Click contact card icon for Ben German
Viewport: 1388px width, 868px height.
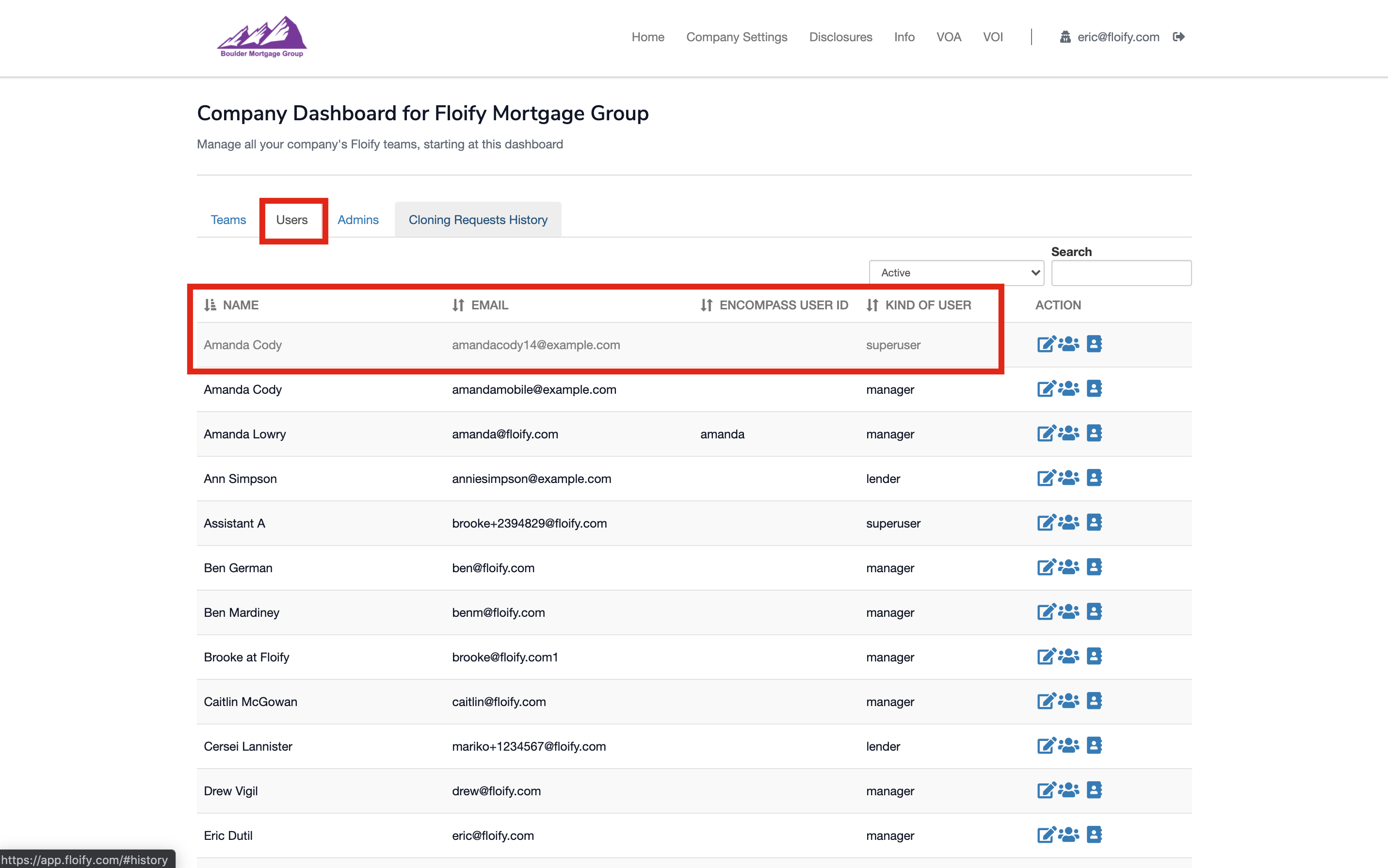point(1094,567)
